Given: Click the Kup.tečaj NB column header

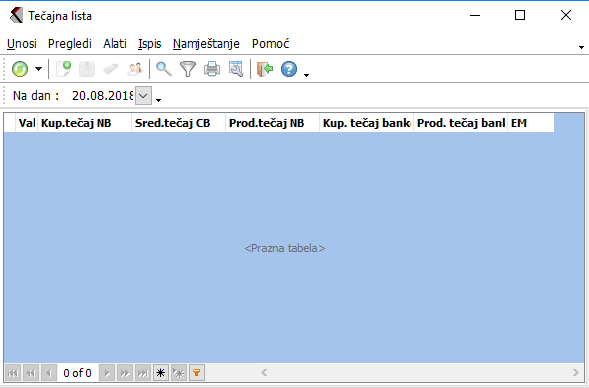Looking at the screenshot, I should pos(85,123).
